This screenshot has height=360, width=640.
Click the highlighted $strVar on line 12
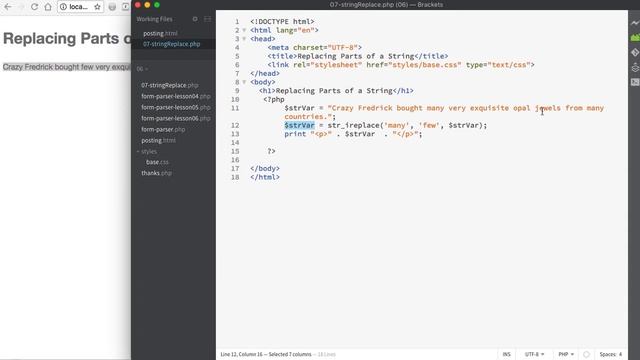coord(299,125)
